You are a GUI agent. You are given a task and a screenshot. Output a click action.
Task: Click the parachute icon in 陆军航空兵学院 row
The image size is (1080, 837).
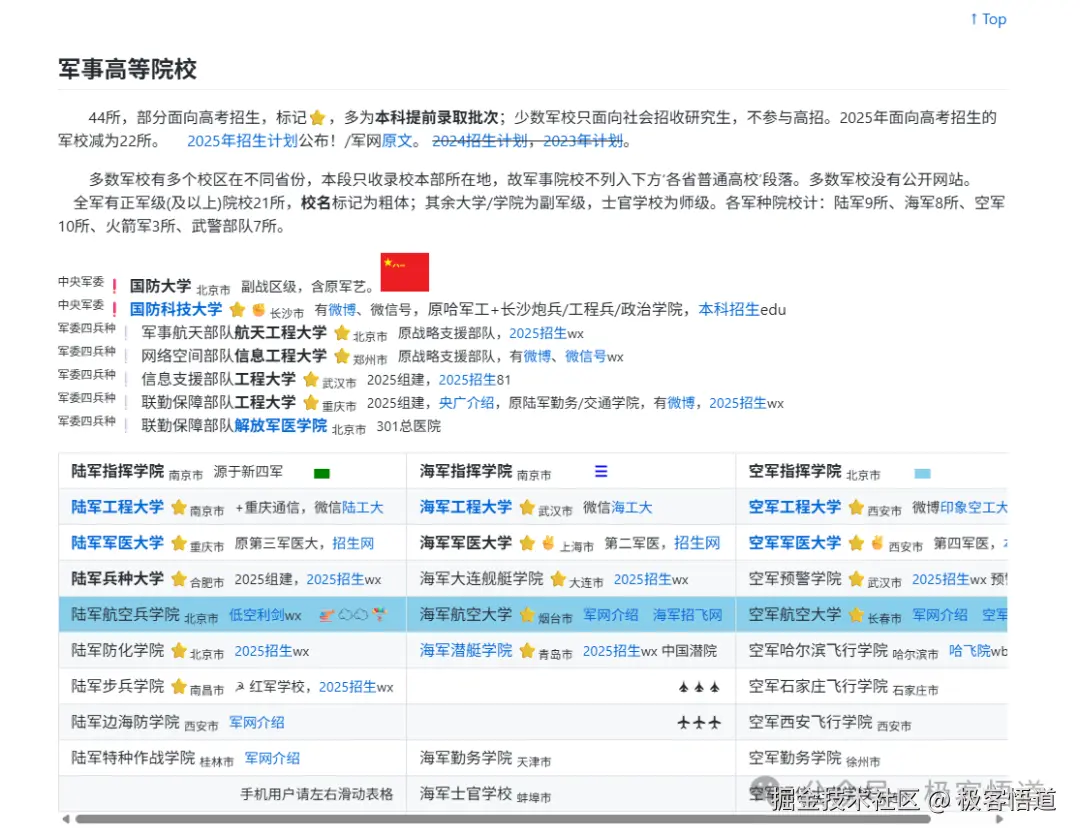(380, 614)
